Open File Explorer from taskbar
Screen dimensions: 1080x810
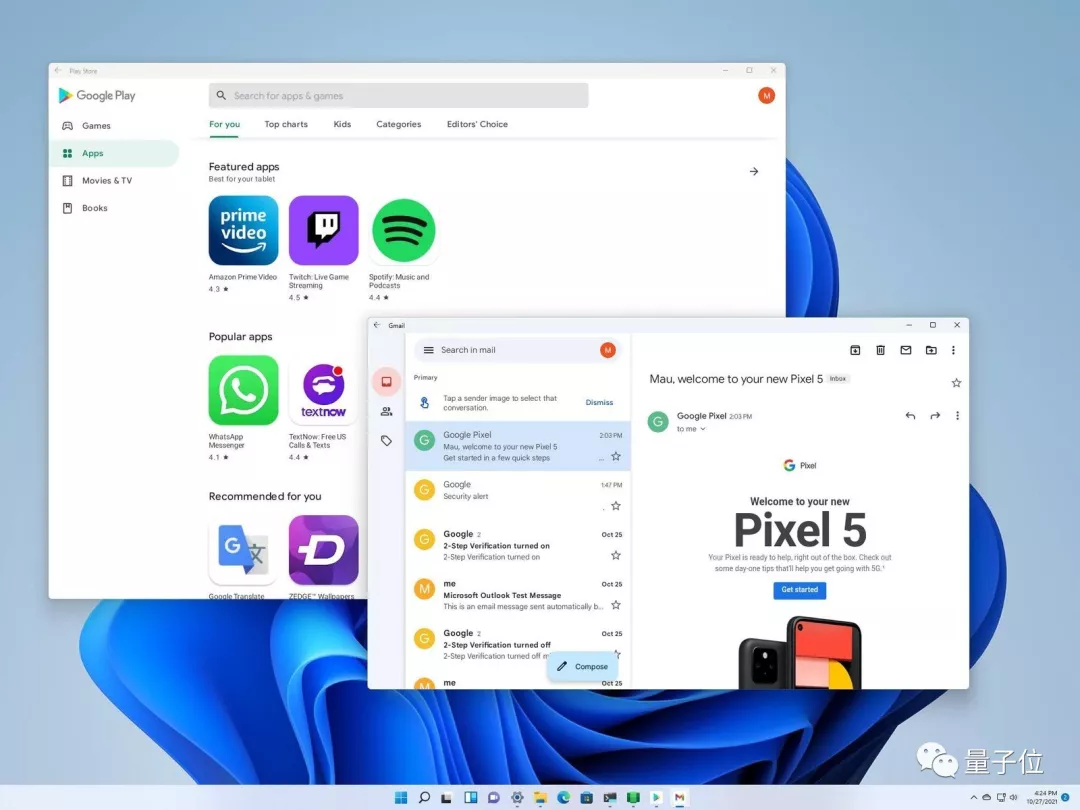[x=540, y=798]
